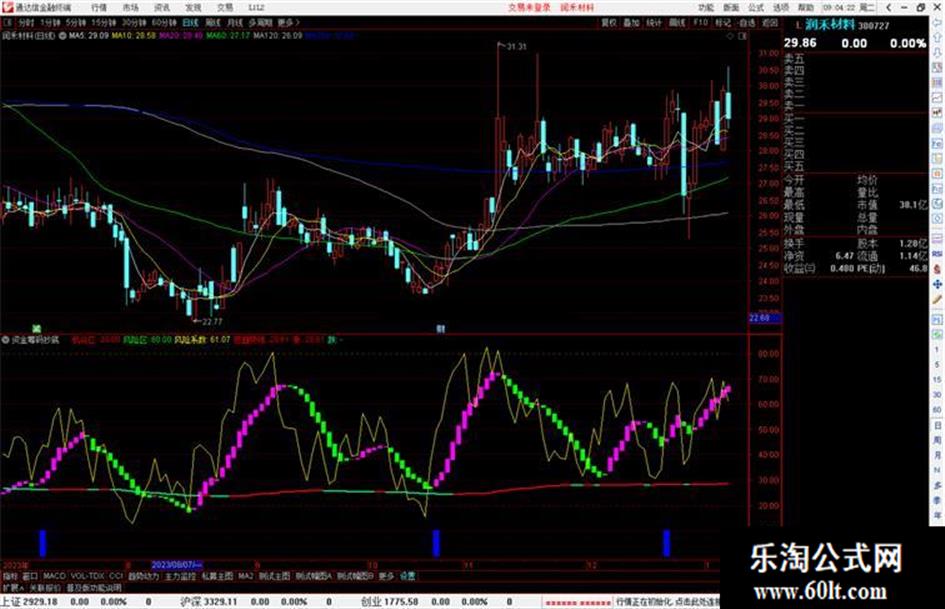
Task: Open the 设置 indicator settings
Action: pos(408,576)
